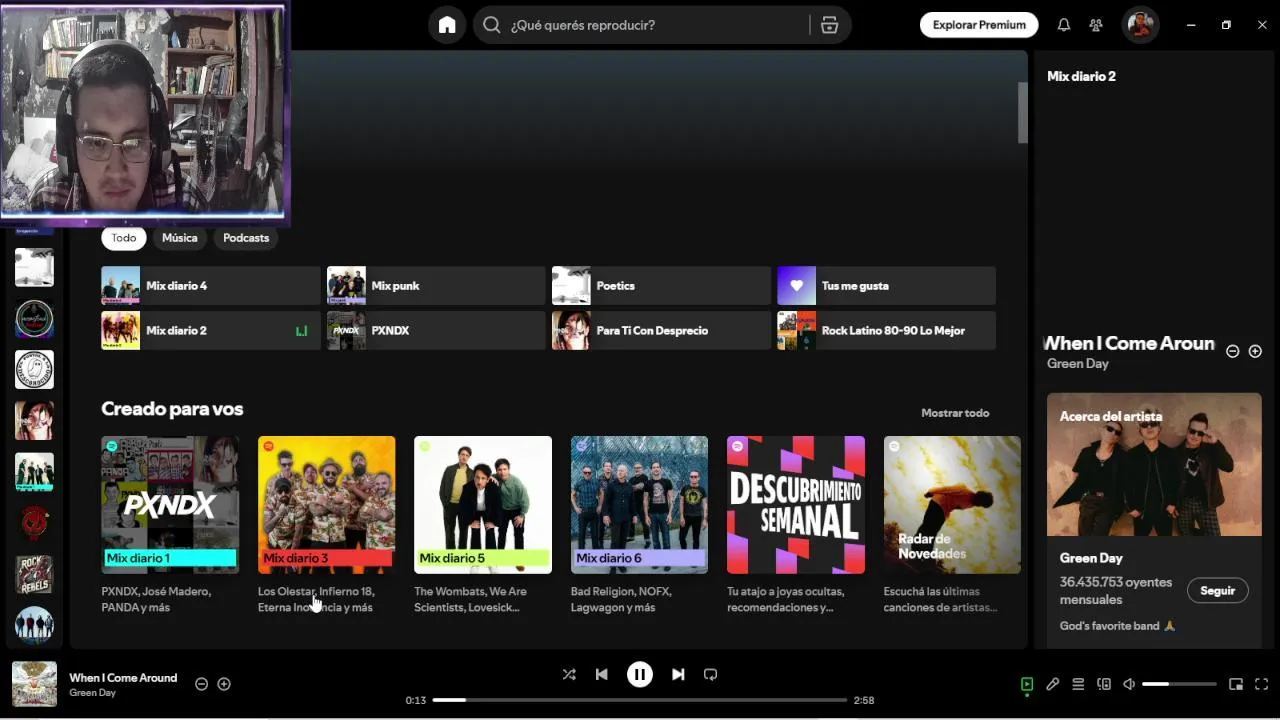This screenshot has height=720, width=1280.
Task: Click plus icon in right panel
Action: (x=1255, y=351)
